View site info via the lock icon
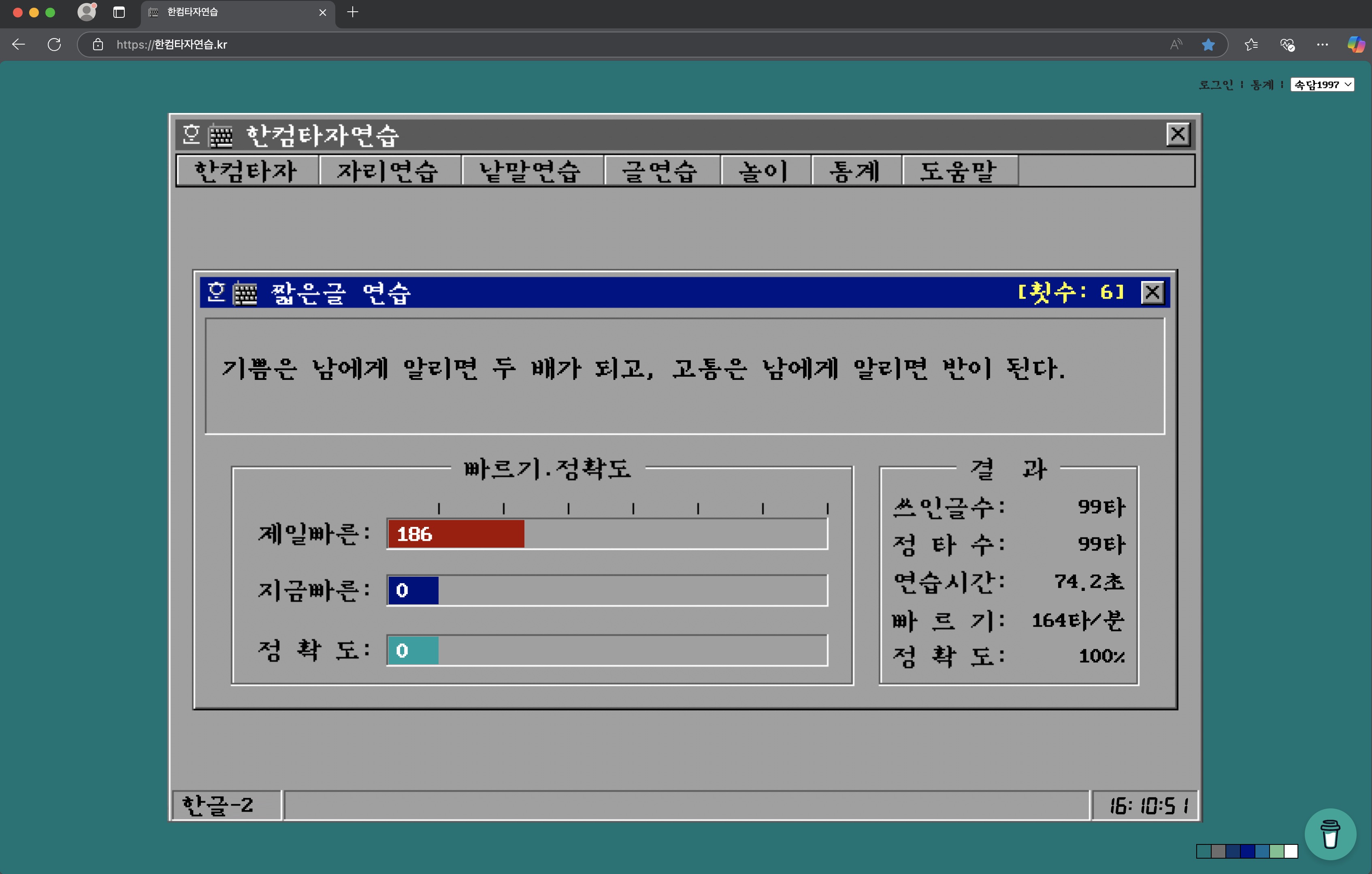This screenshot has height=874, width=1372. pyautogui.click(x=98, y=45)
